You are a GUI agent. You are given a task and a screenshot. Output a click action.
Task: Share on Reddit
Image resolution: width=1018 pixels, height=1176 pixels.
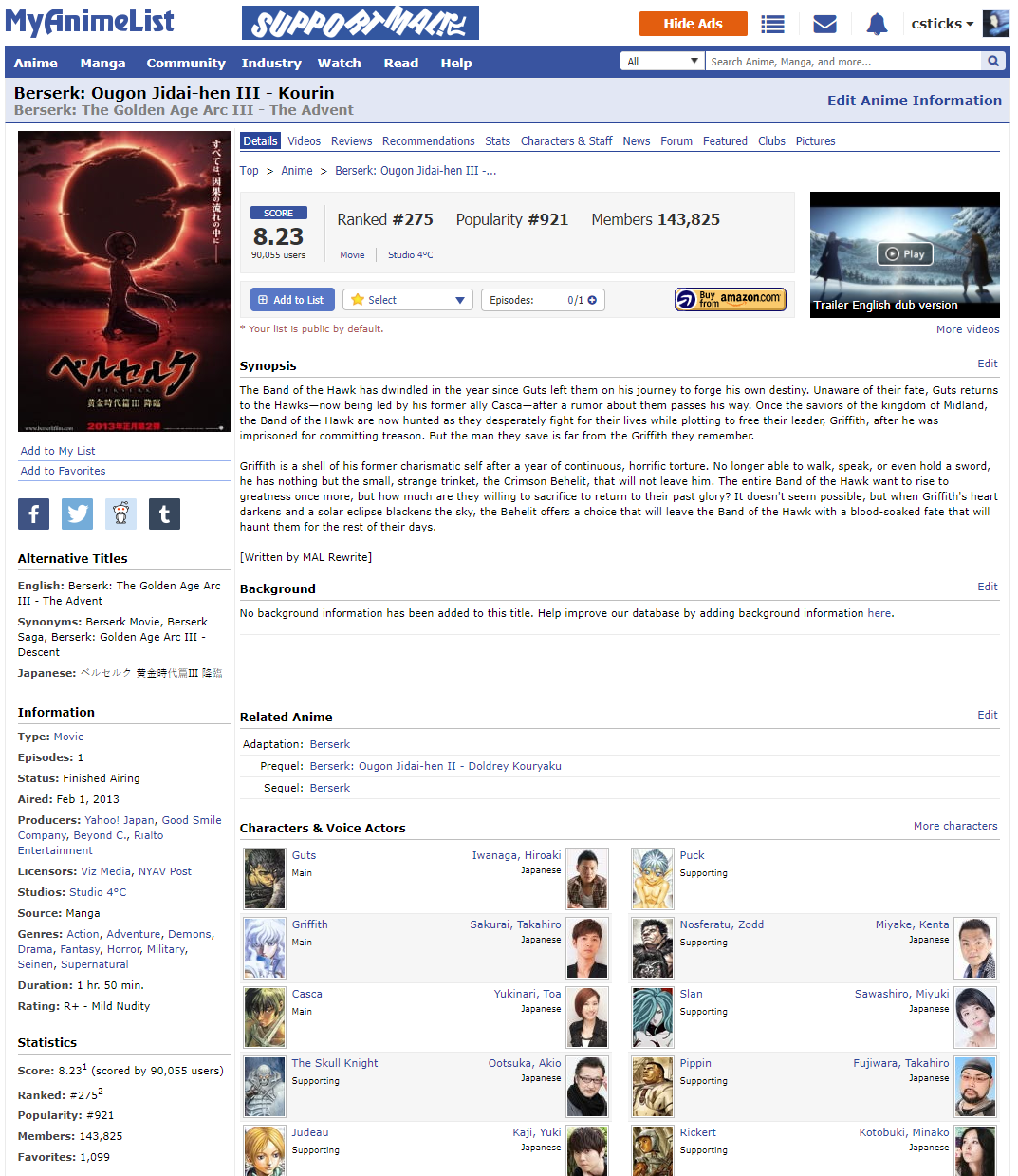(120, 513)
